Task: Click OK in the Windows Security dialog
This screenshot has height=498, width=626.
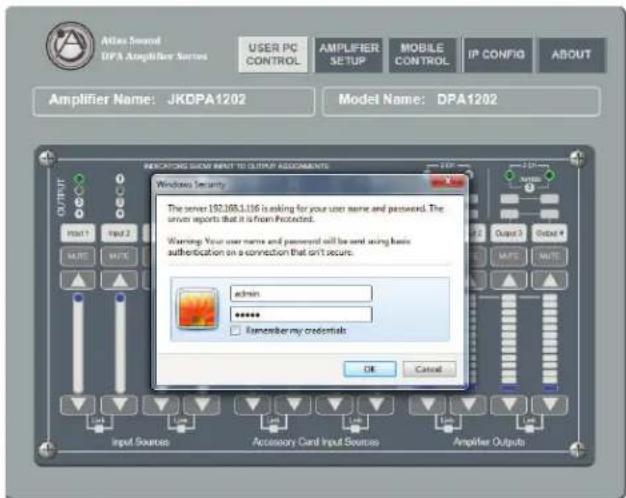Action: click(x=370, y=369)
